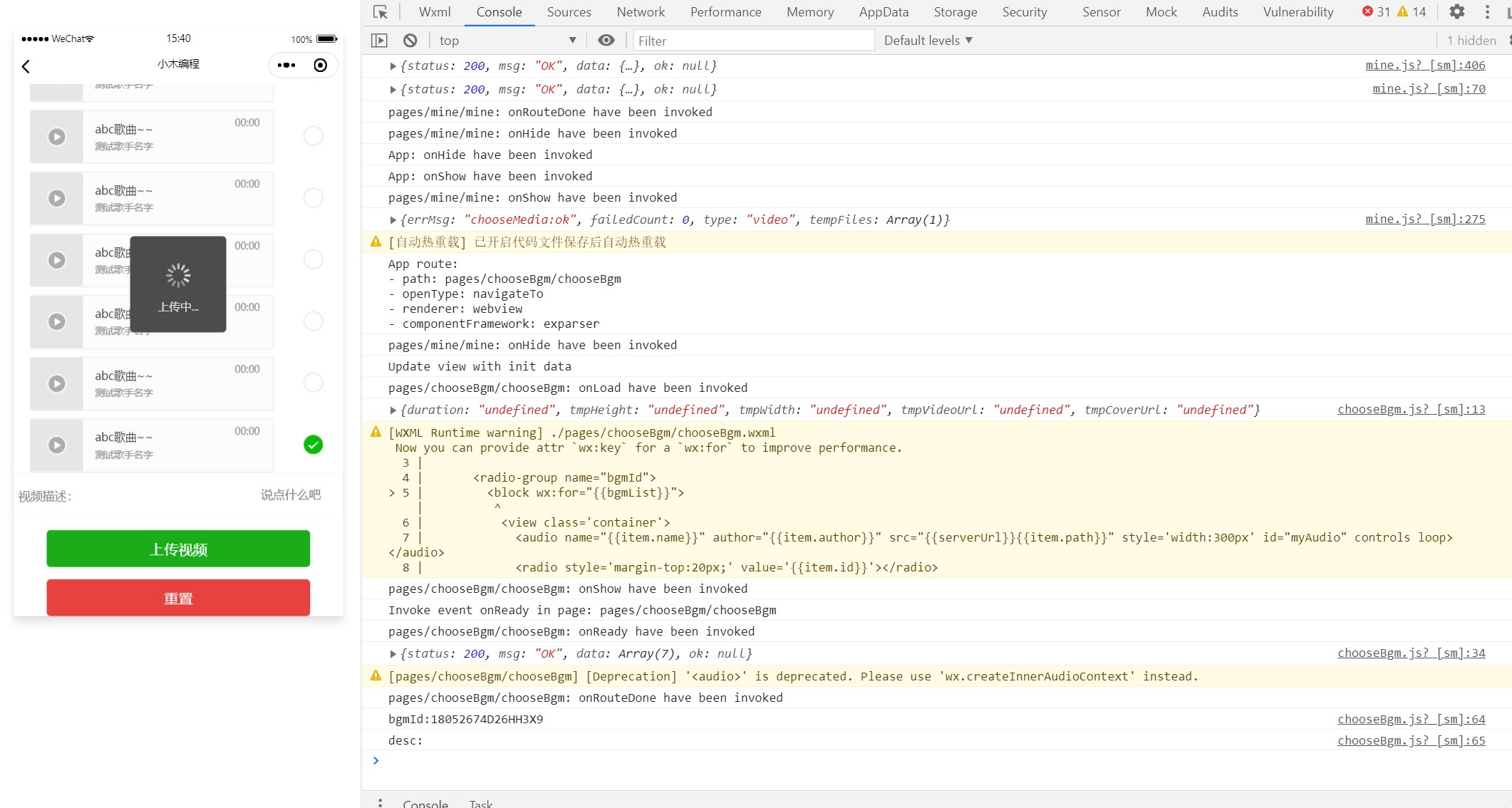Open the Sensor tab
1512x808 pixels.
[1101, 12]
